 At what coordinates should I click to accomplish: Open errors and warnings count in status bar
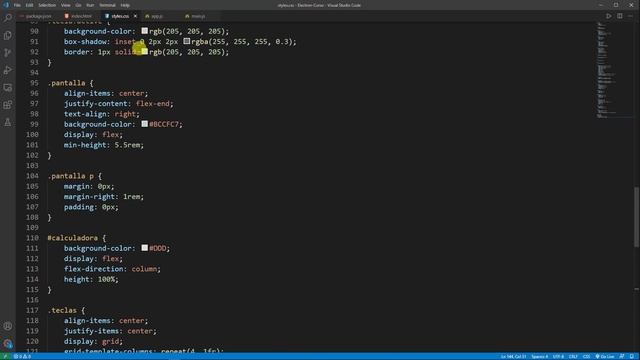22,356
